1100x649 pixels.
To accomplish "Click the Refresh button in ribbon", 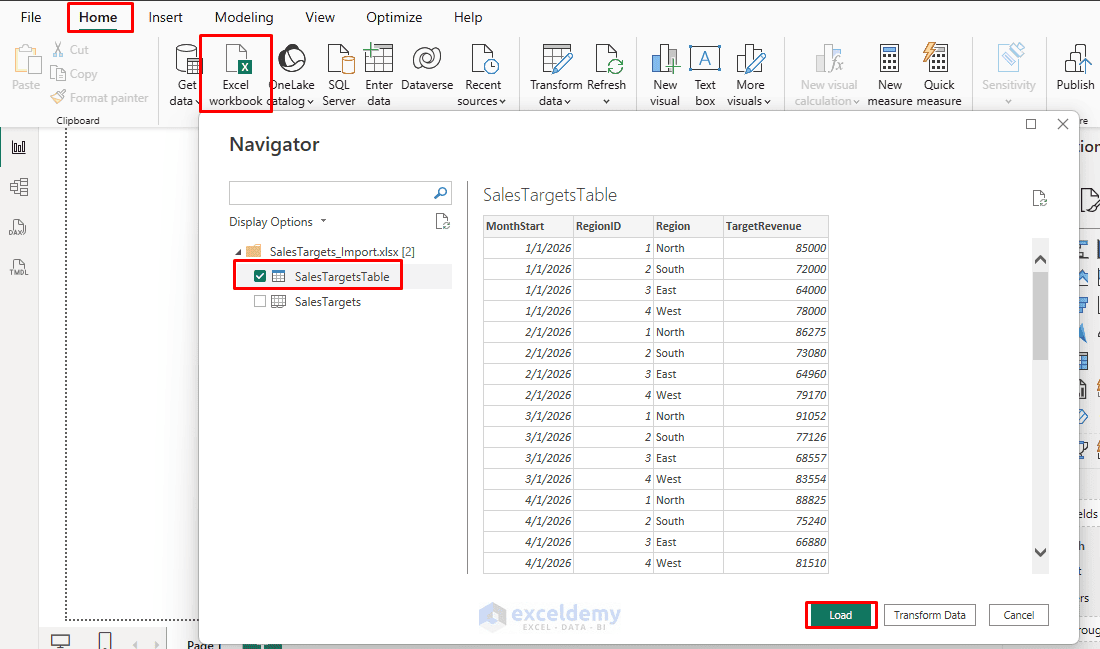I will tap(606, 75).
